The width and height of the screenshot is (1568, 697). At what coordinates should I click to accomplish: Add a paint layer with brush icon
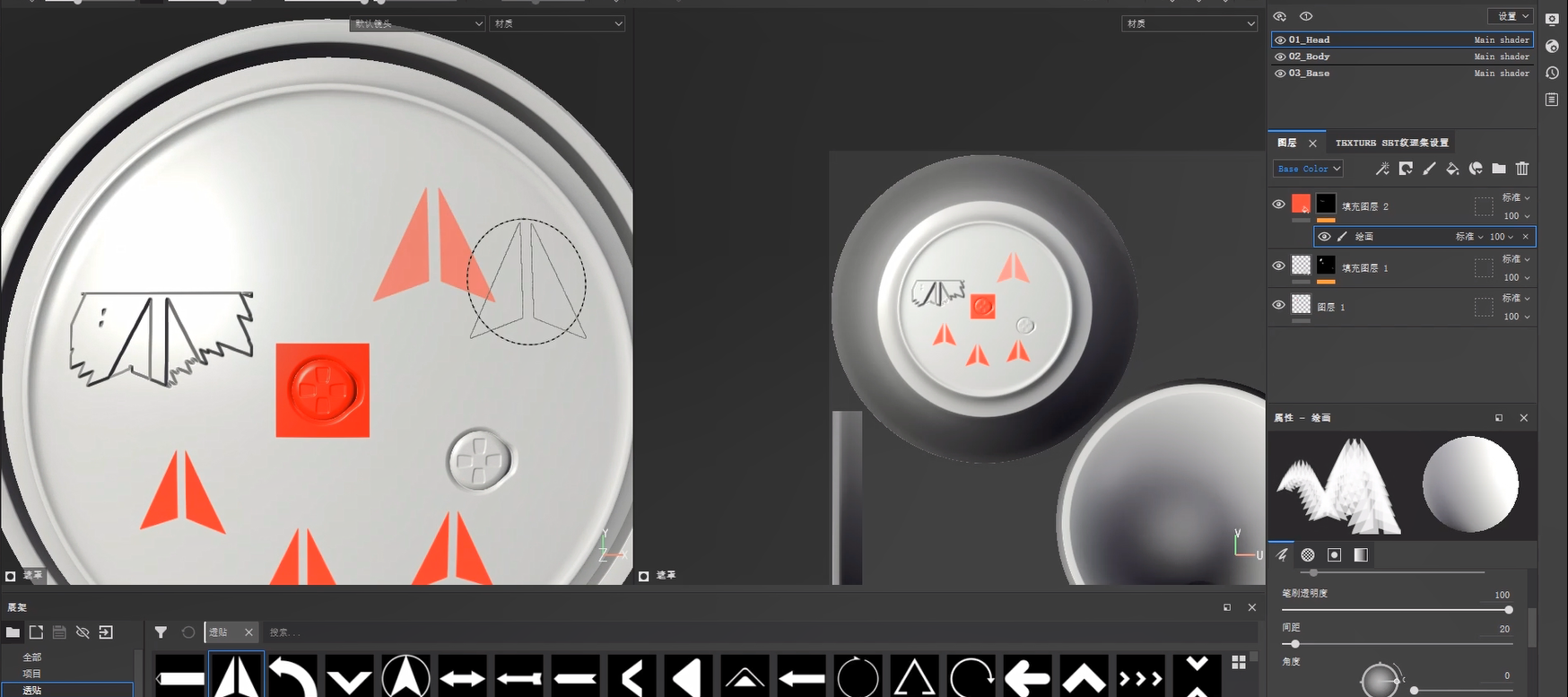click(x=1429, y=169)
